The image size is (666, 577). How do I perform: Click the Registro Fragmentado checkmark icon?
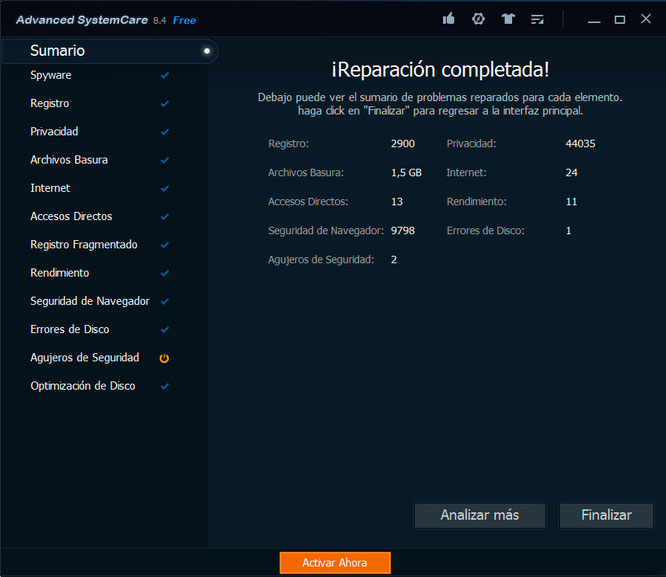click(x=165, y=245)
